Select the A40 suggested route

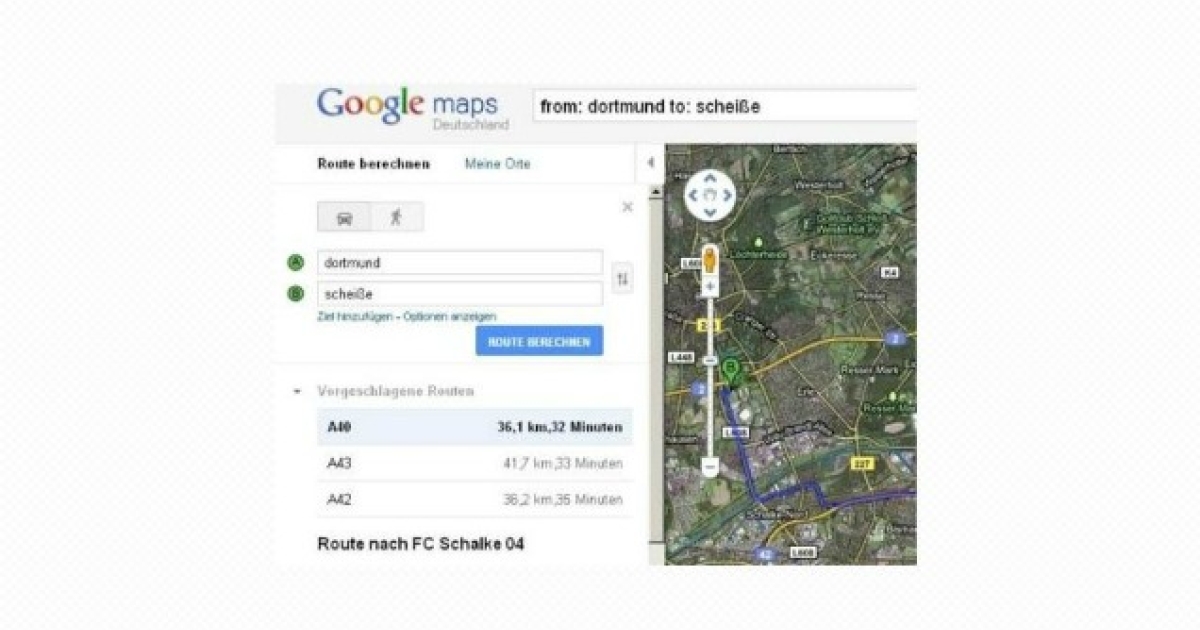coord(474,427)
